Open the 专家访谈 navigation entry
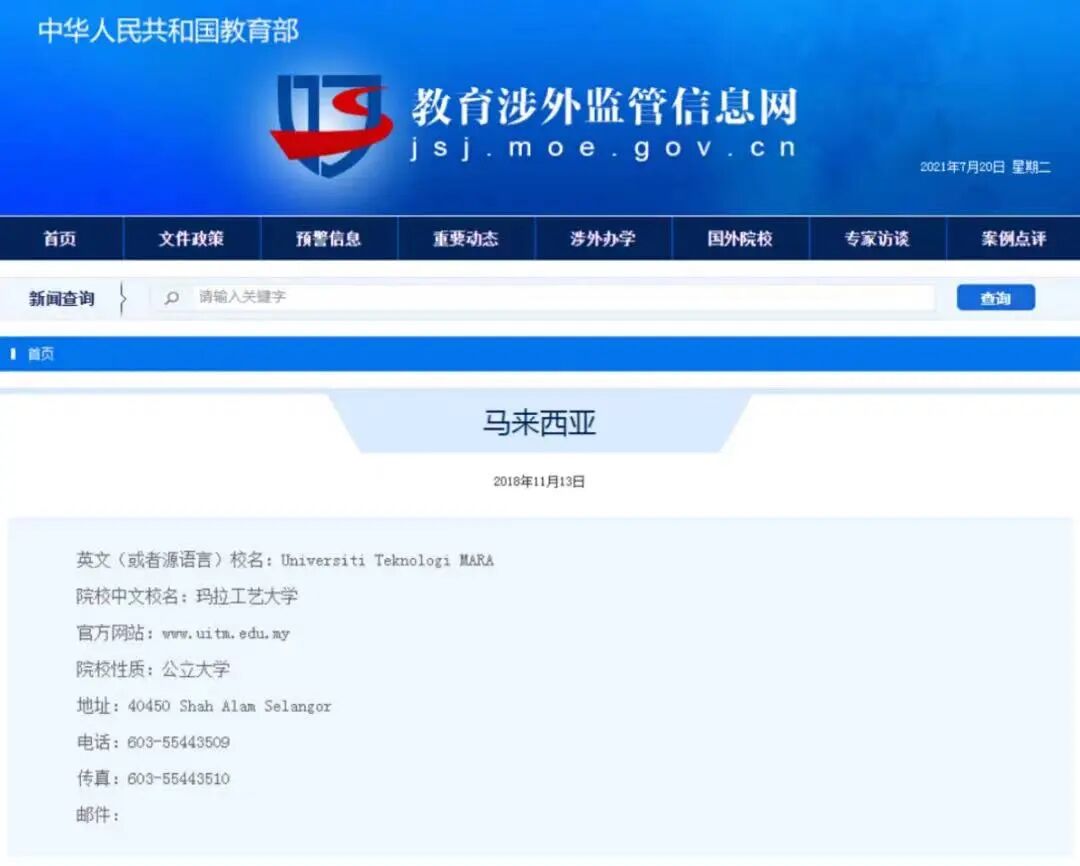The image size is (1080, 866). [x=879, y=239]
